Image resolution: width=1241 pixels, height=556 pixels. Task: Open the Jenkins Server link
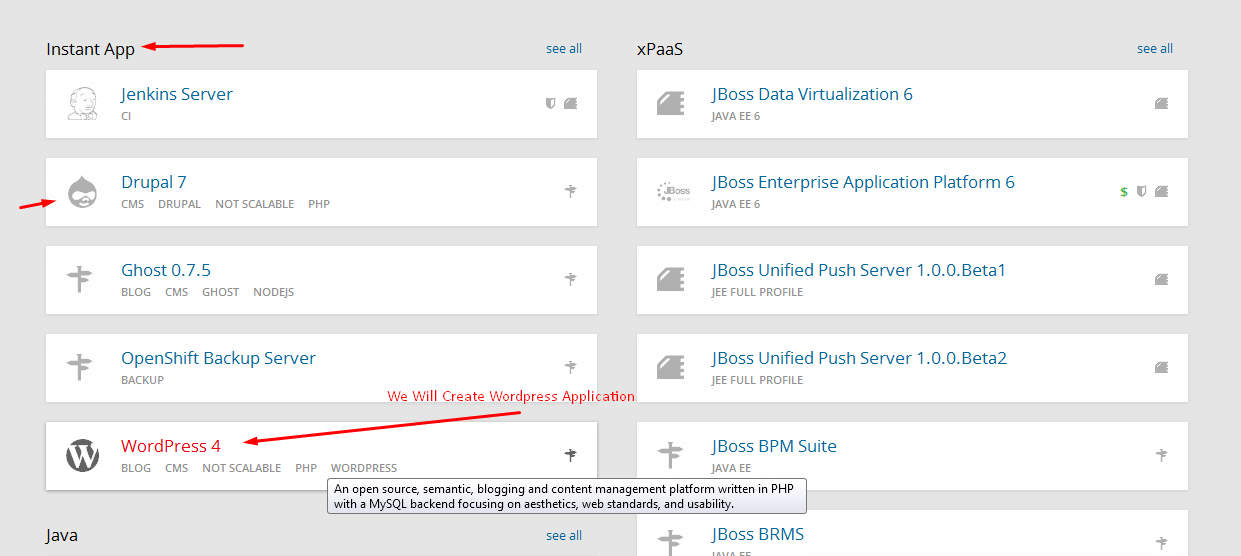point(177,94)
